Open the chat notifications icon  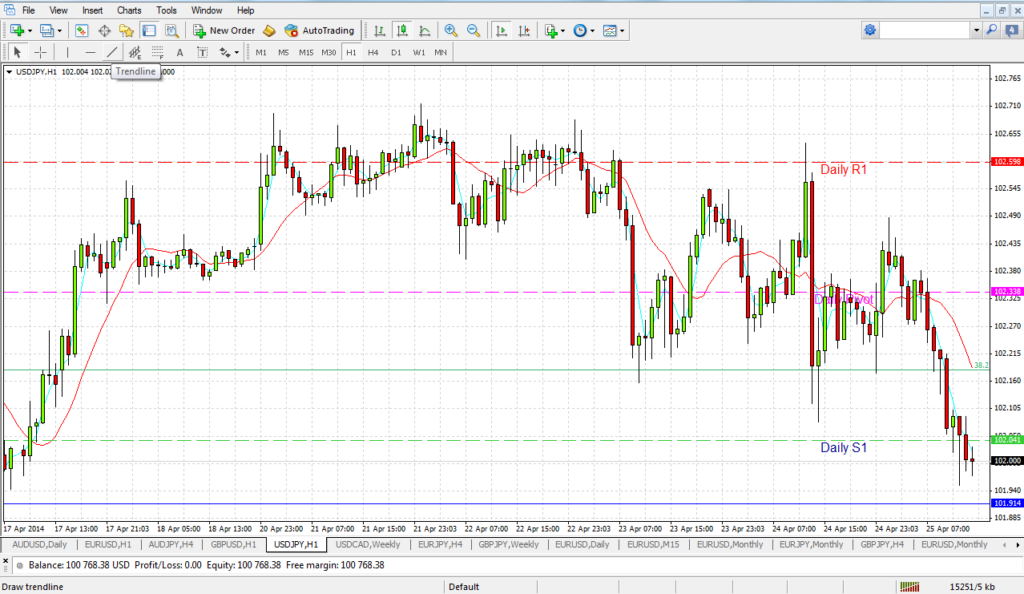pyautogui.click(x=1012, y=30)
